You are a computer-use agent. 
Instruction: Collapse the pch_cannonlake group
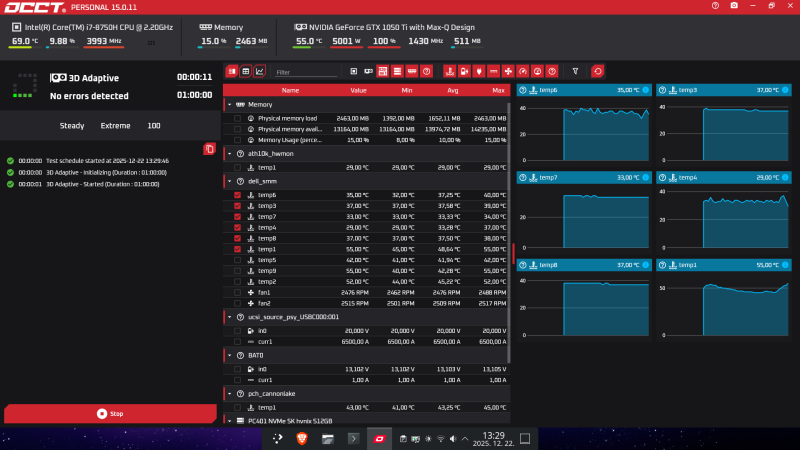[230, 394]
